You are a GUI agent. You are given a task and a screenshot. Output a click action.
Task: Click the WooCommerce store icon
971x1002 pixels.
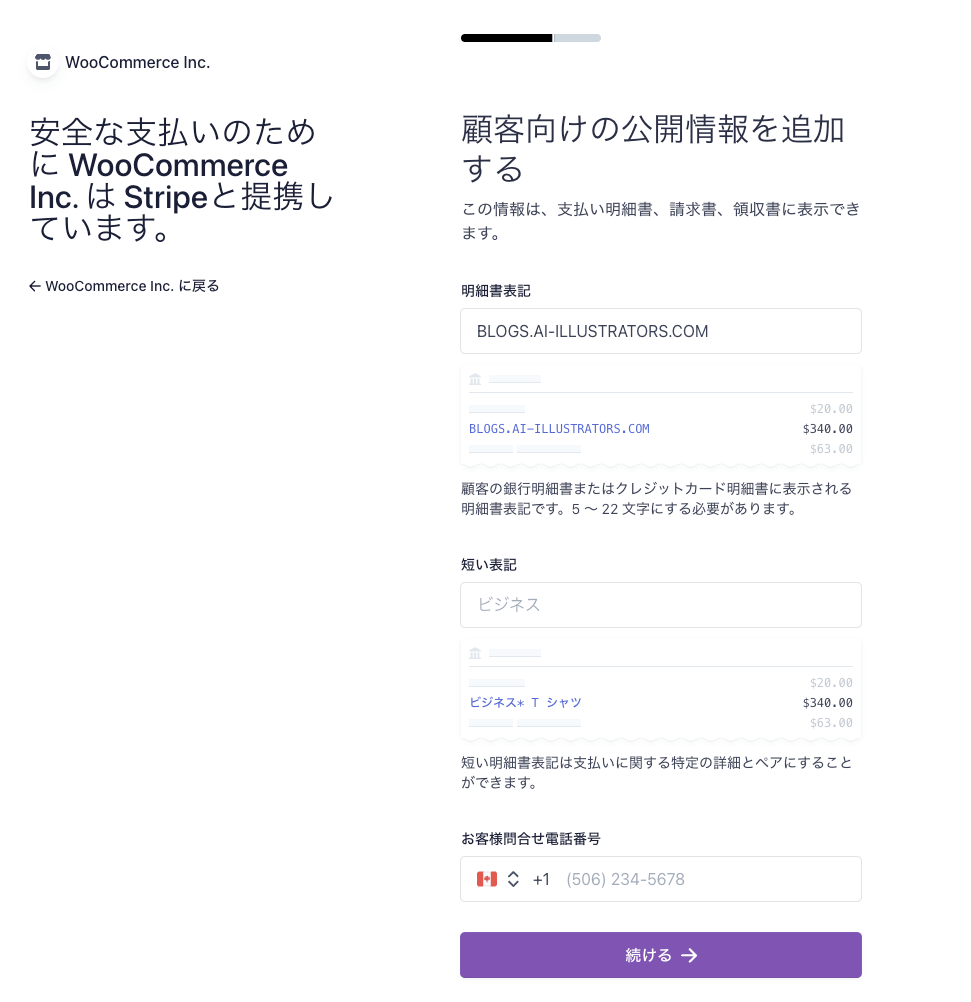tap(43, 62)
